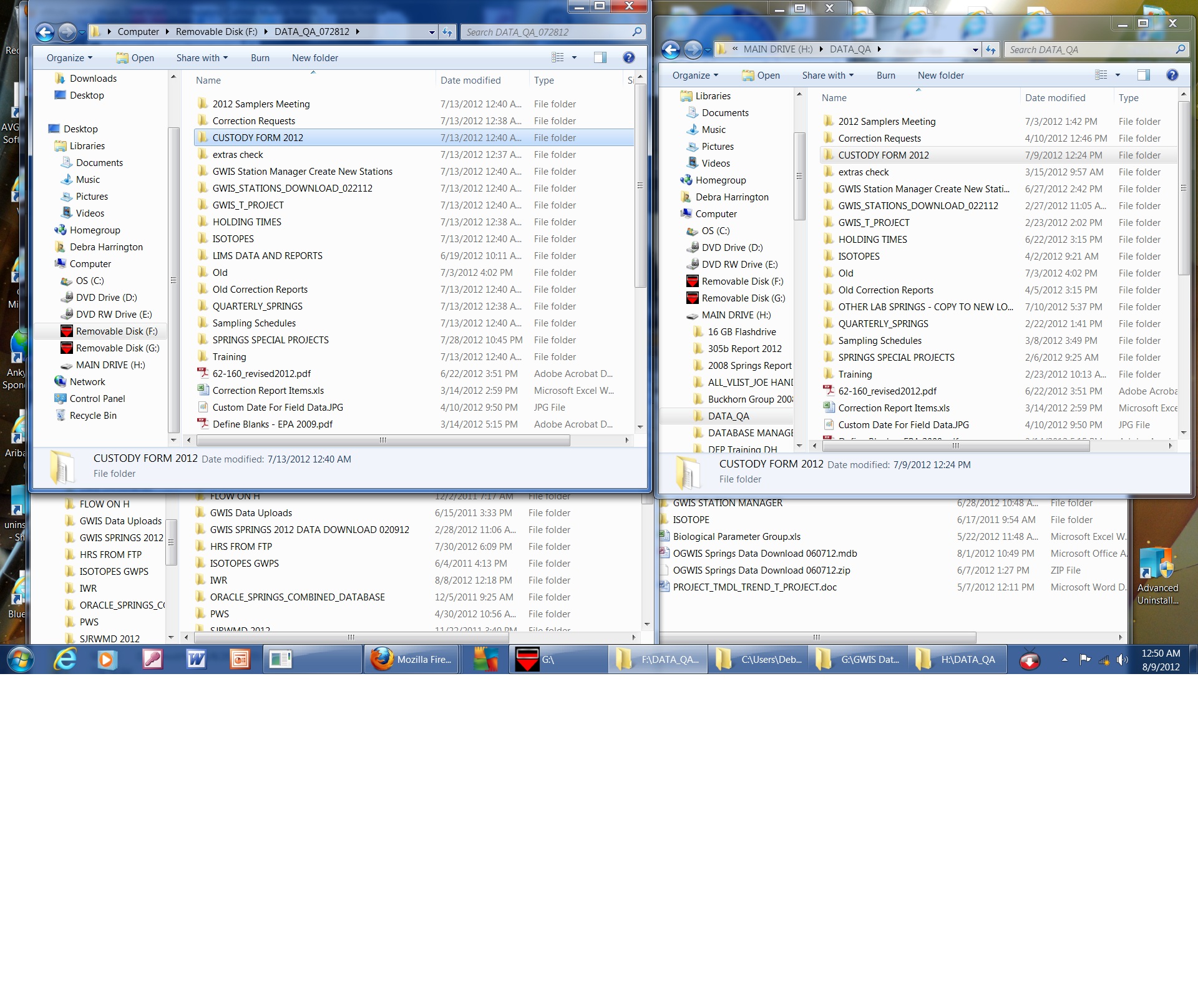Click Burn in the left window toolbar
This screenshot has width=1198, height=1008.
[260, 57]
